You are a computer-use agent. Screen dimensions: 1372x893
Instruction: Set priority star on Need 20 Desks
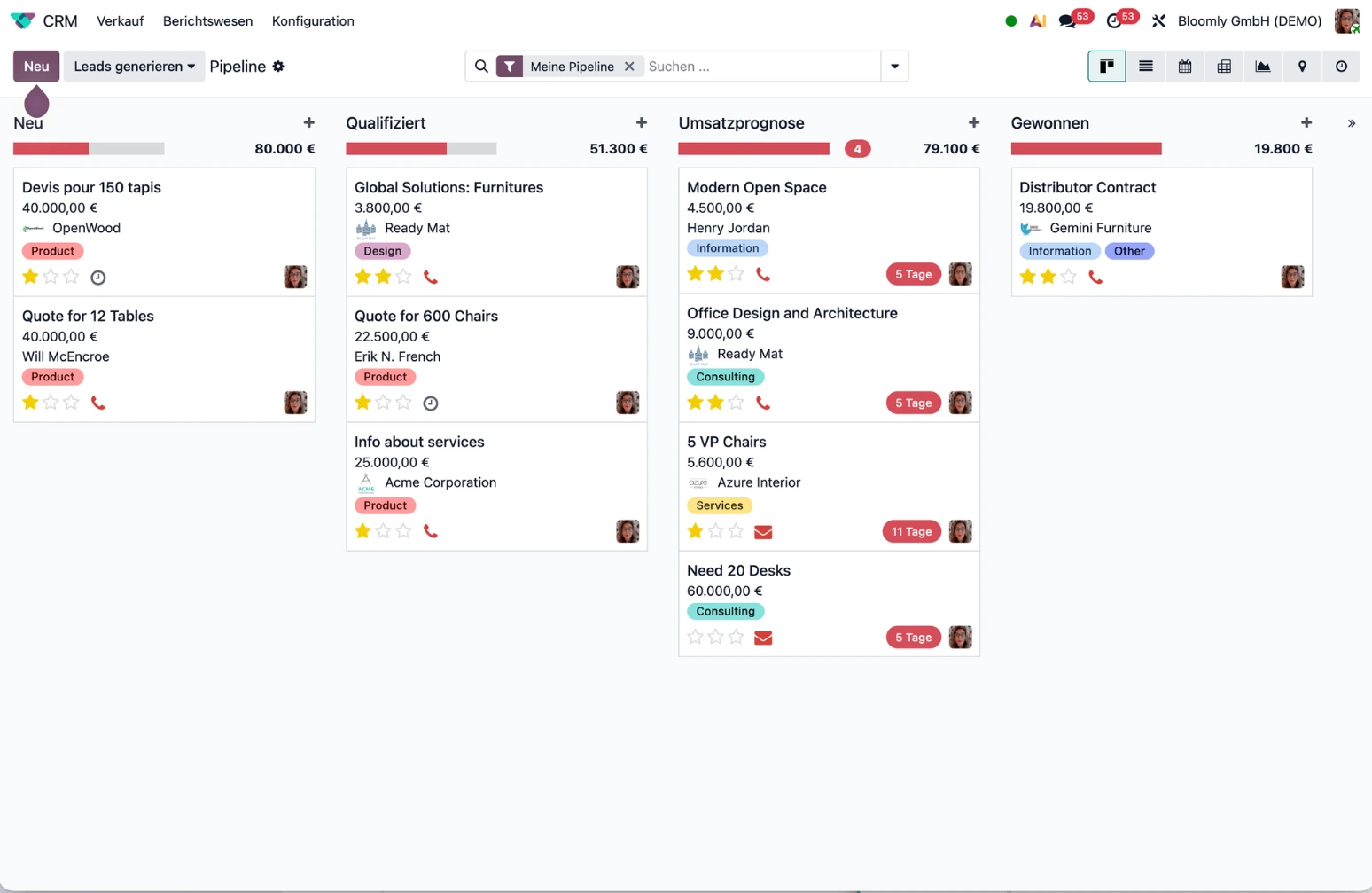[695, 636]
